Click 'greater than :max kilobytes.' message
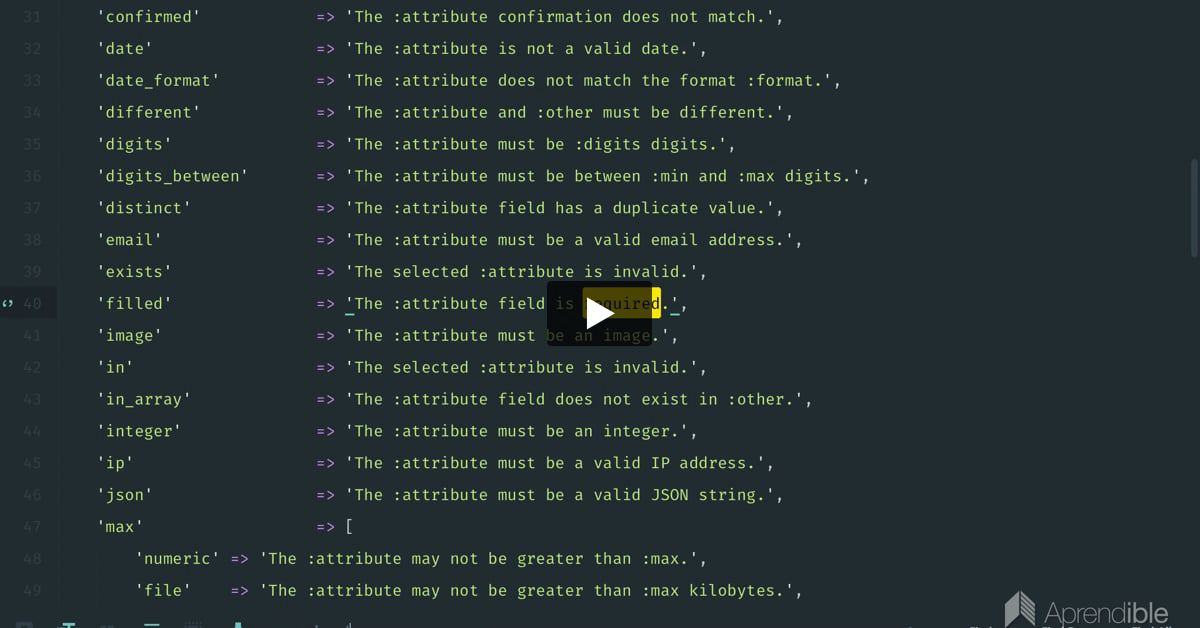The image size is (1200, 628). [x=655, y=592]
